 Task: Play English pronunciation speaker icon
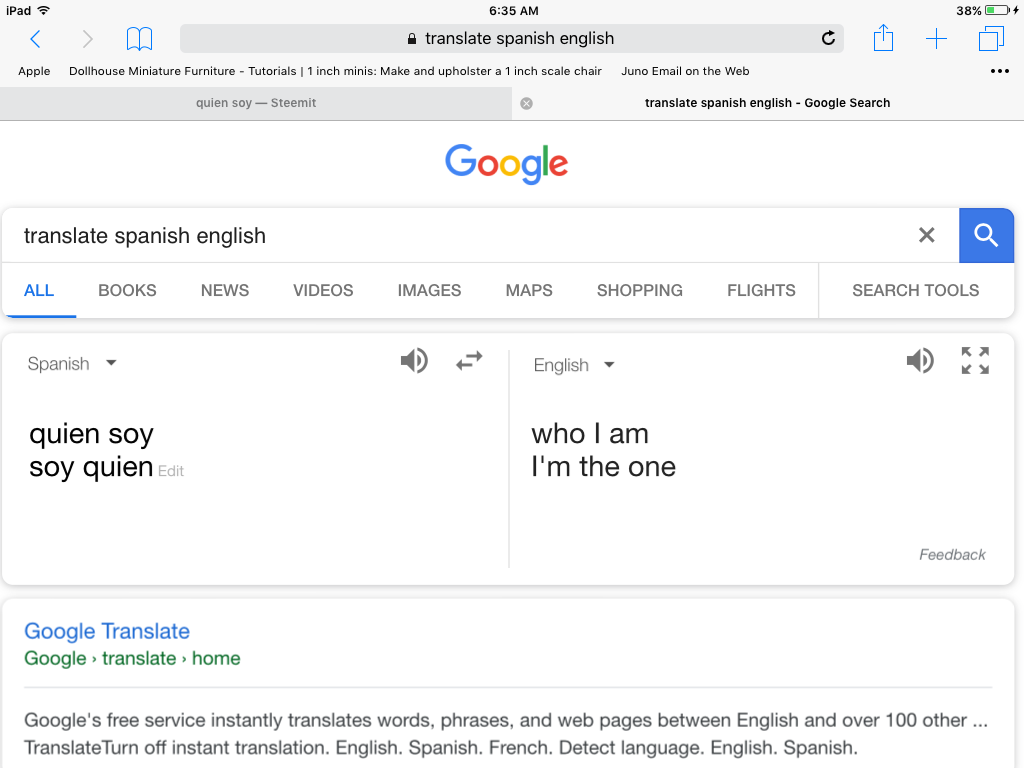(x=920, y=360)
